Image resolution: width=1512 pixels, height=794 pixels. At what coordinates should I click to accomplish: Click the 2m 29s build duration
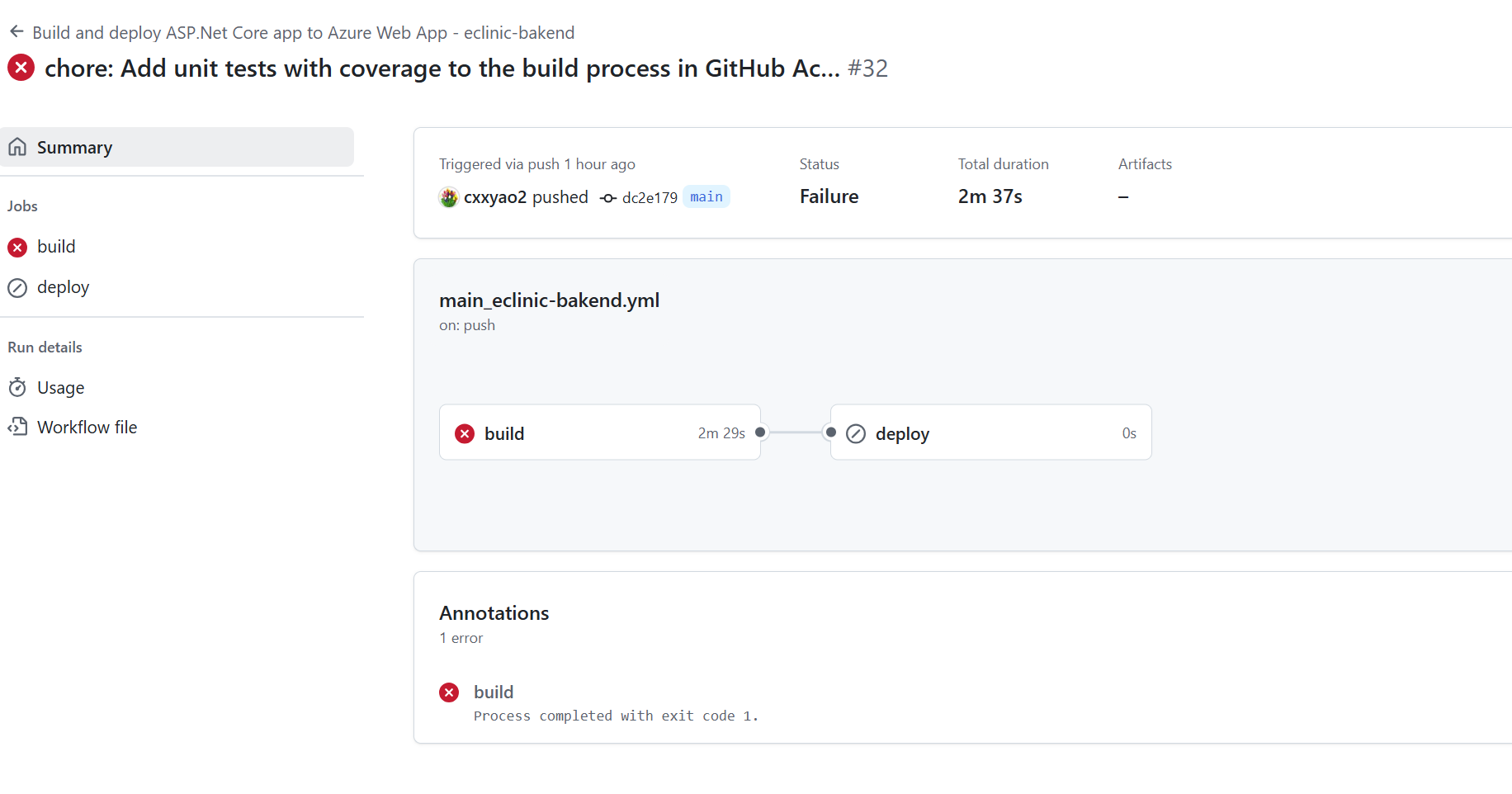[x=721, y=433]
